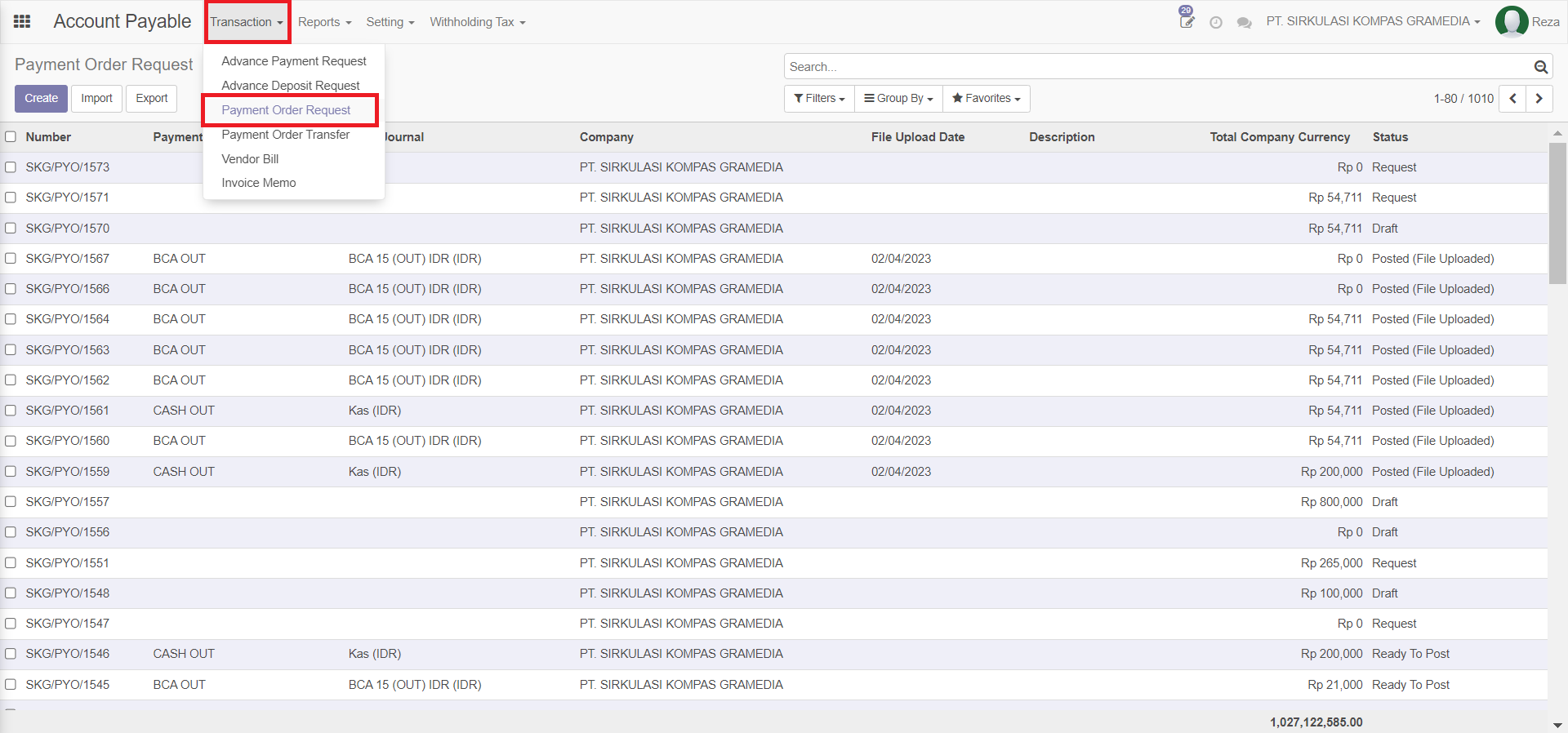
Task: Sort by Status column header
Action: click(1390, 137)
